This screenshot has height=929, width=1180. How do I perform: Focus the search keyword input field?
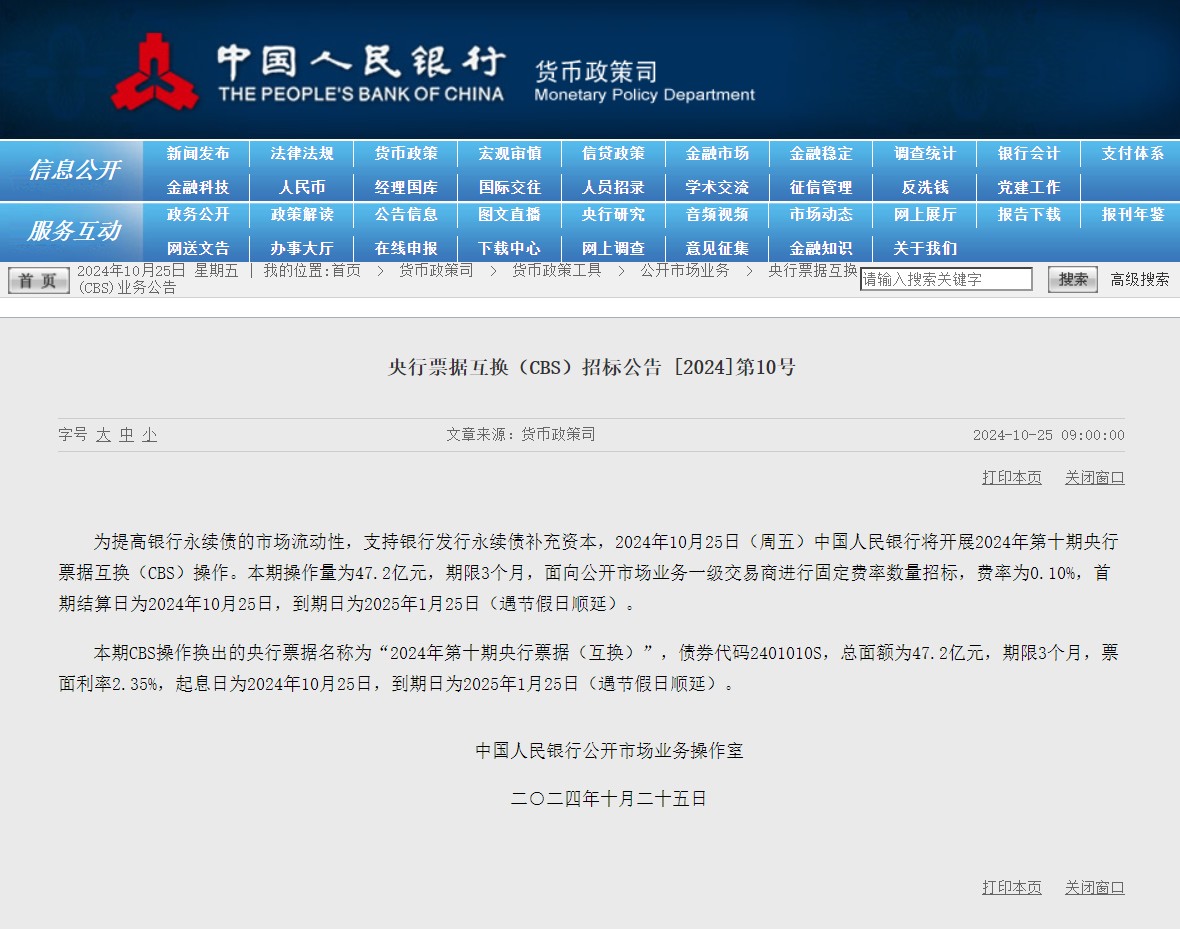(x=946, y=279)
